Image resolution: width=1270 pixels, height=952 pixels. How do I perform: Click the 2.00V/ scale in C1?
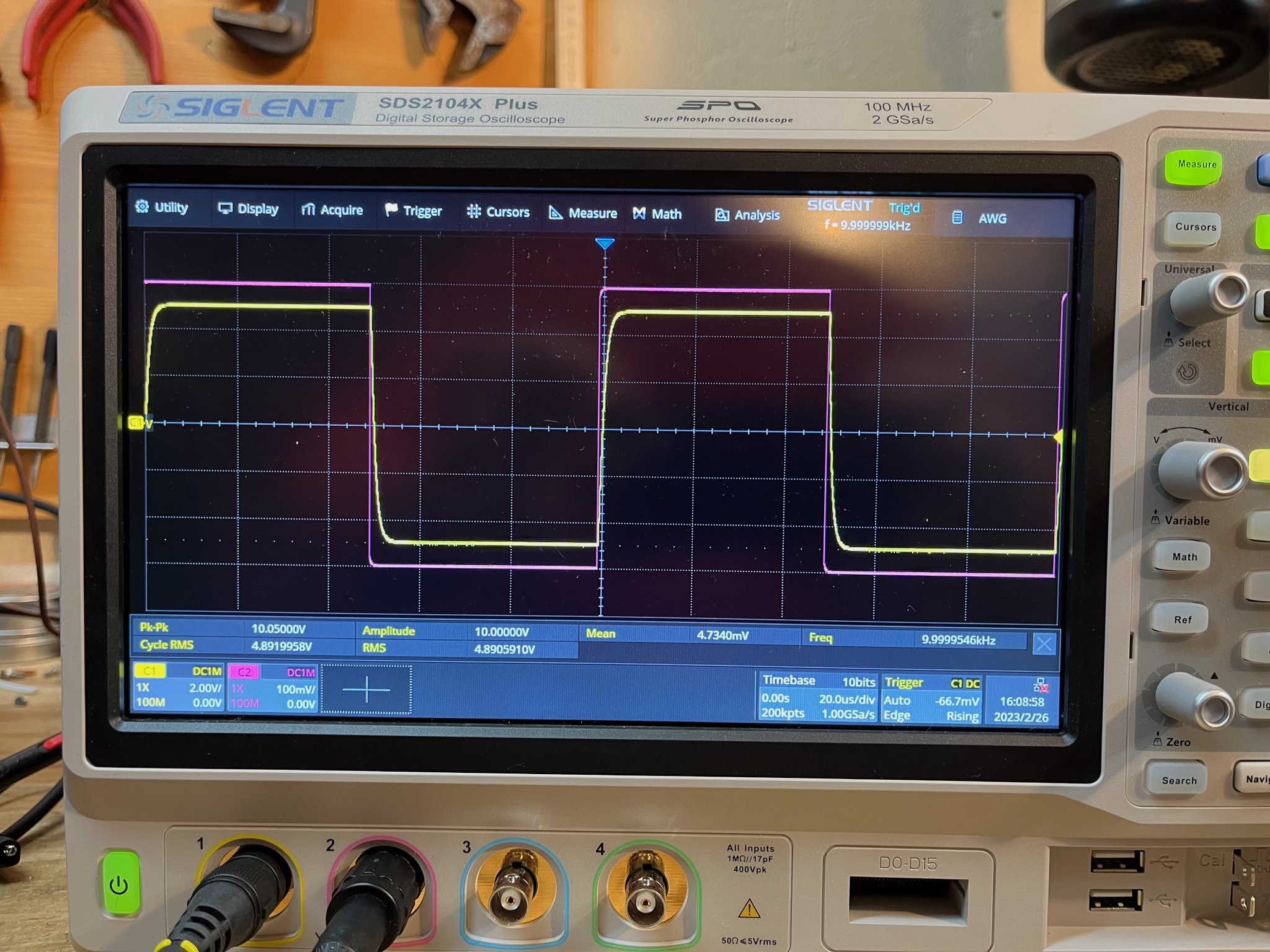click(x=205, y=688)
